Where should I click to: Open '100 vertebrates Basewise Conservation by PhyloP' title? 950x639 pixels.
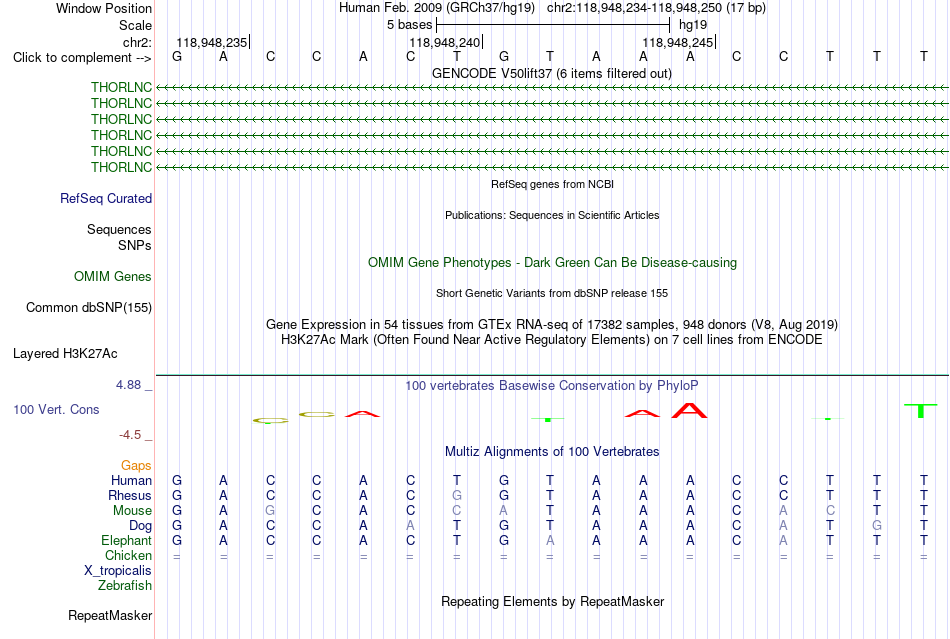click(552, 385)
